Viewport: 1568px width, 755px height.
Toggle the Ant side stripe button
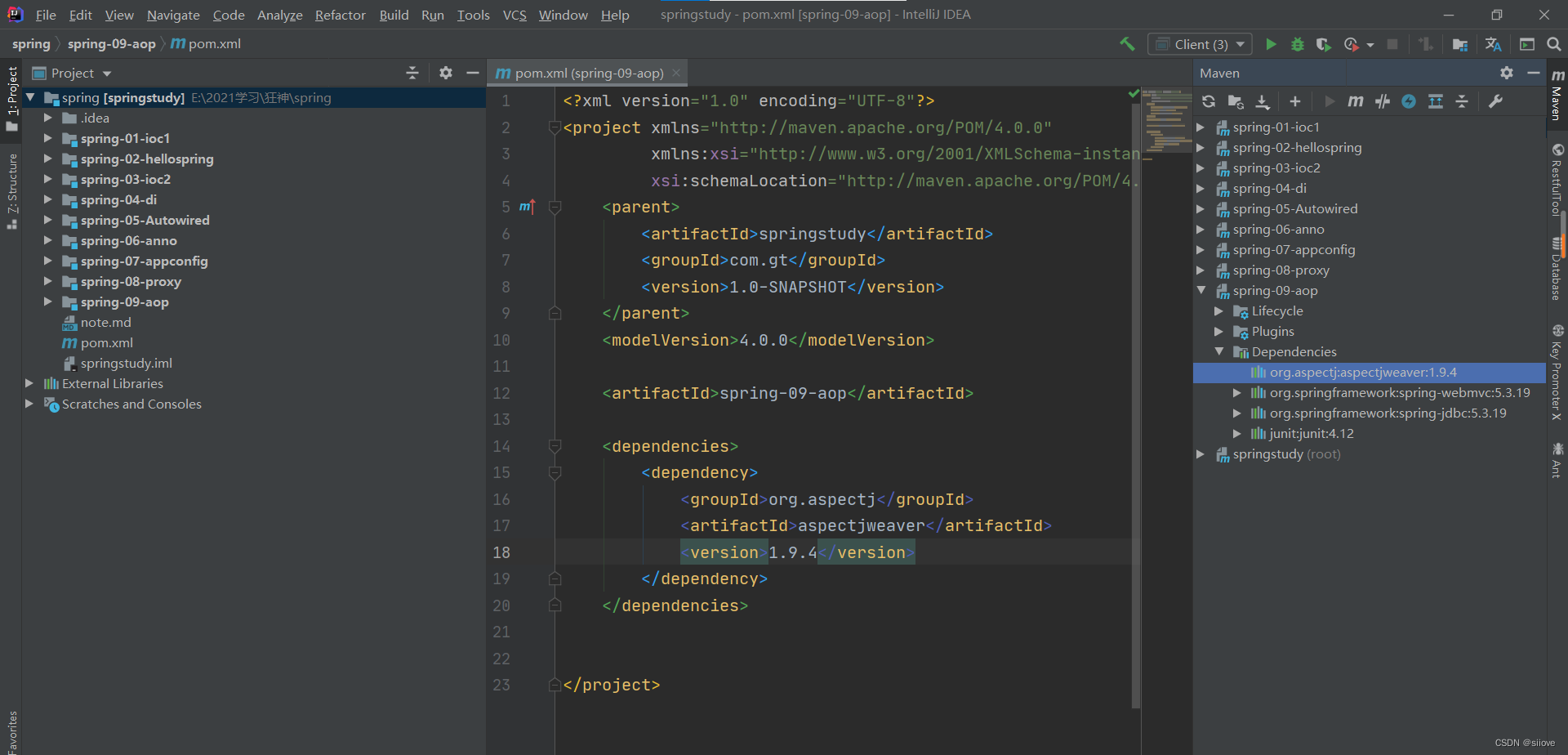point(1557,460)
